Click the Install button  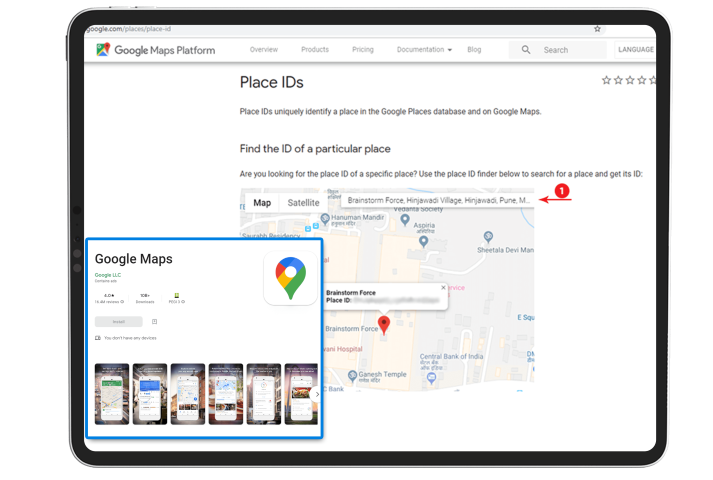(x=119, y=322)
